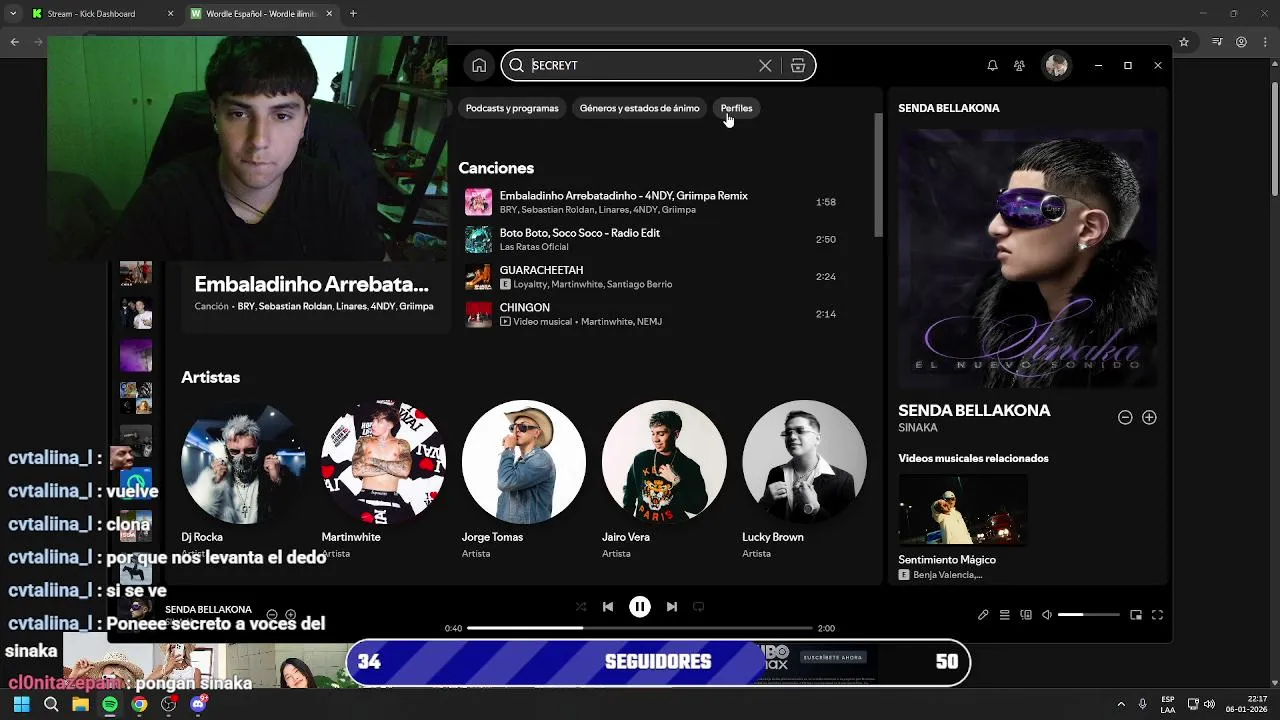This screenshot has height=720, width=1280.
Task: Open the Embaladinho Arrebata... top result title
Action: (311, 284)
